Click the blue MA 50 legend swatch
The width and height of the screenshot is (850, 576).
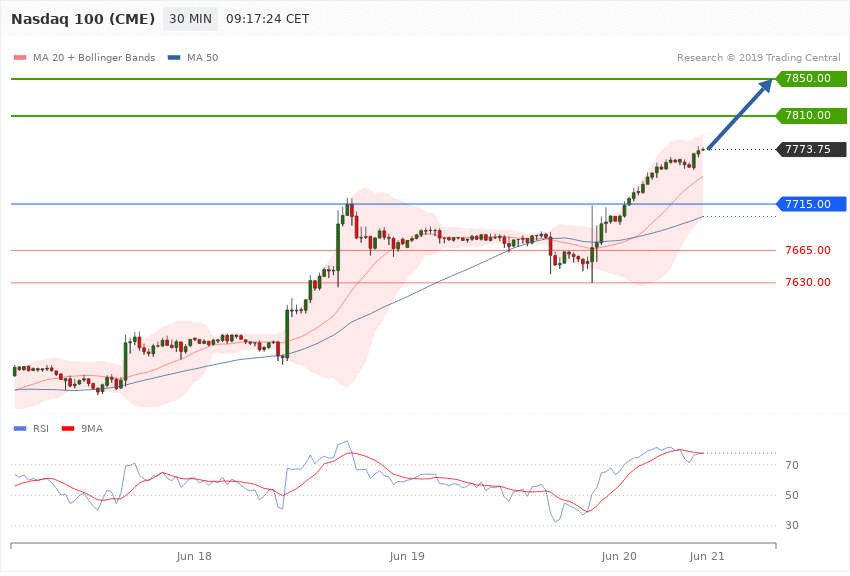pyautogui.click(x=174, y=57)
